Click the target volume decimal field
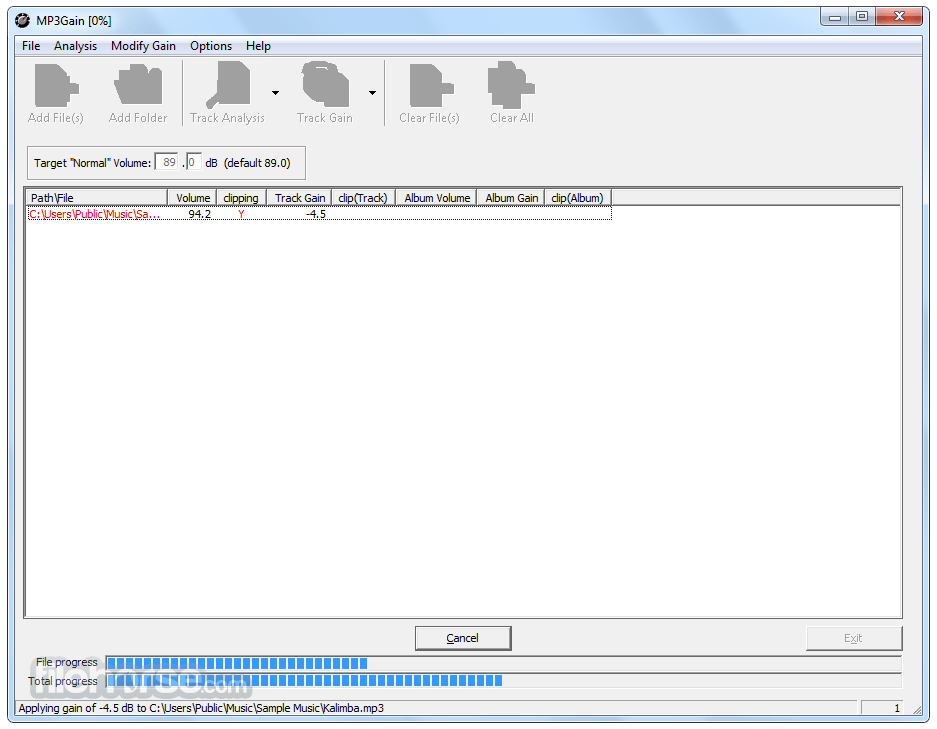The image size is (937, 729). coord(194,162)
